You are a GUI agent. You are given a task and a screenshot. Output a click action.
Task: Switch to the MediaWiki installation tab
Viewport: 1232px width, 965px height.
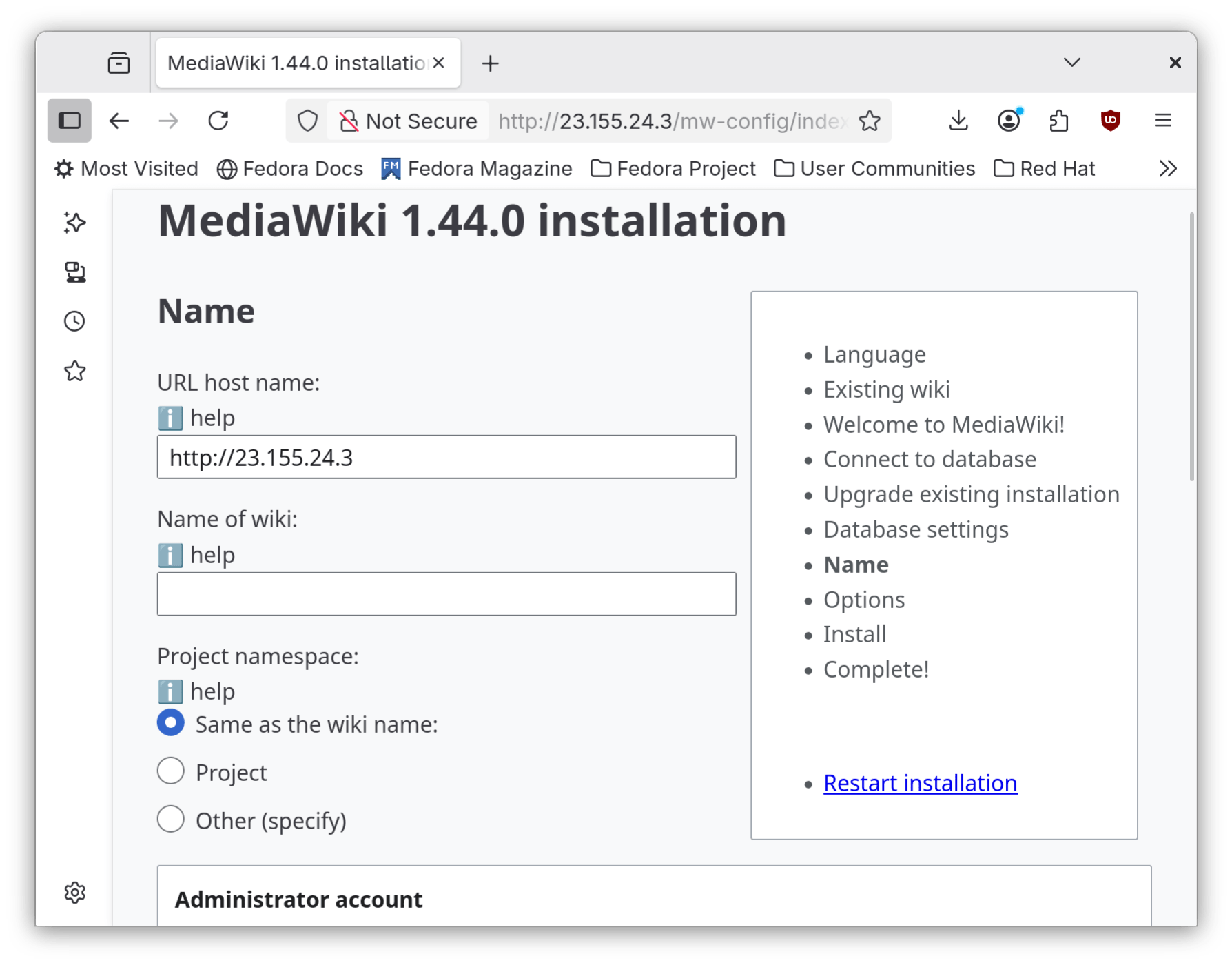point(295,62)
